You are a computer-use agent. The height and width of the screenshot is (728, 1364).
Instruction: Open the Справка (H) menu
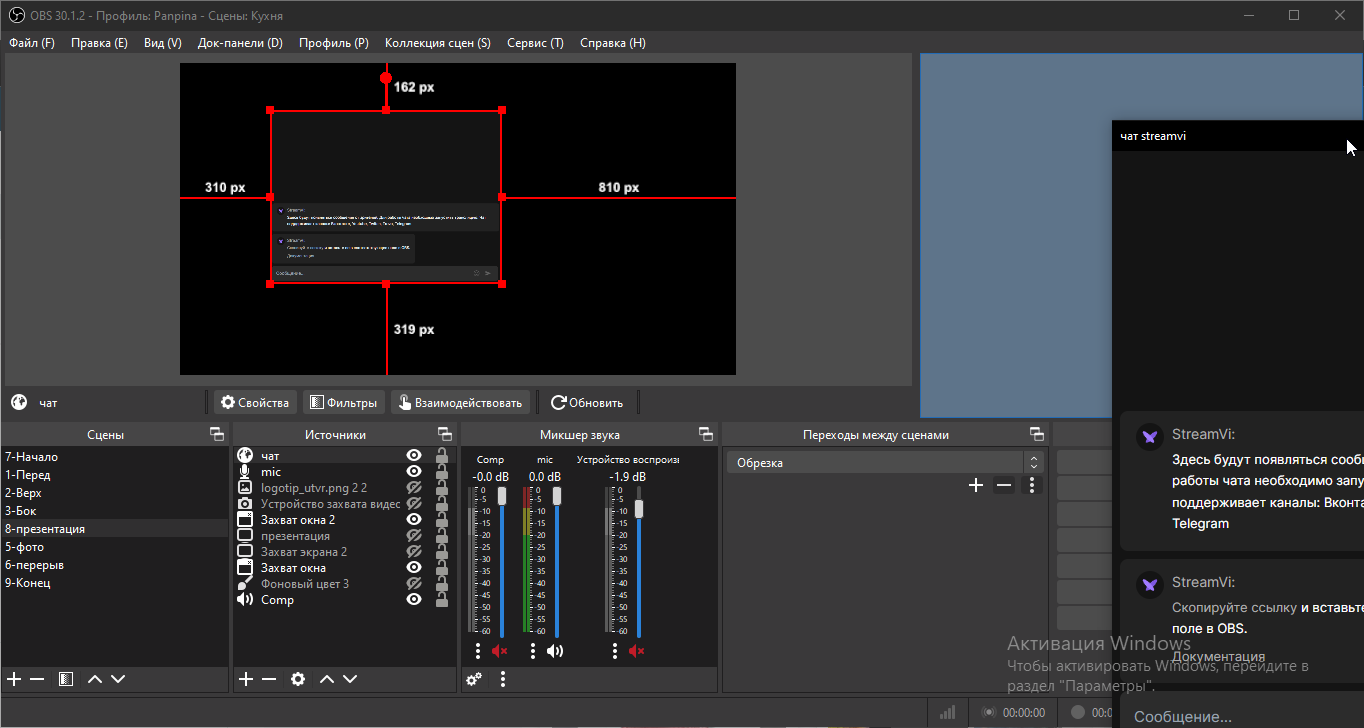613,43
